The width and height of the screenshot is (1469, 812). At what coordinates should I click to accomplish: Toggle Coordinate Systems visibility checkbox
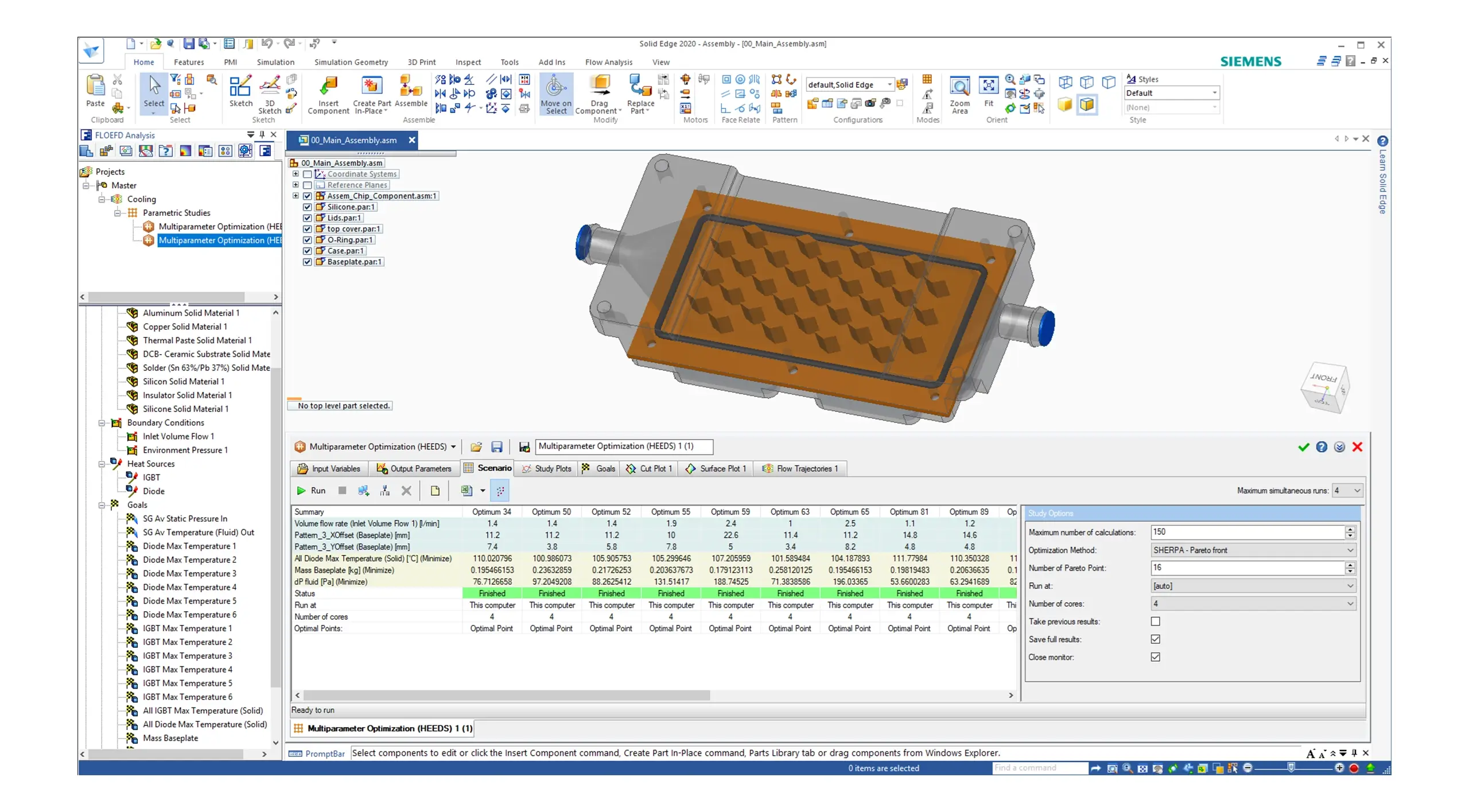(x=308, y=174)
